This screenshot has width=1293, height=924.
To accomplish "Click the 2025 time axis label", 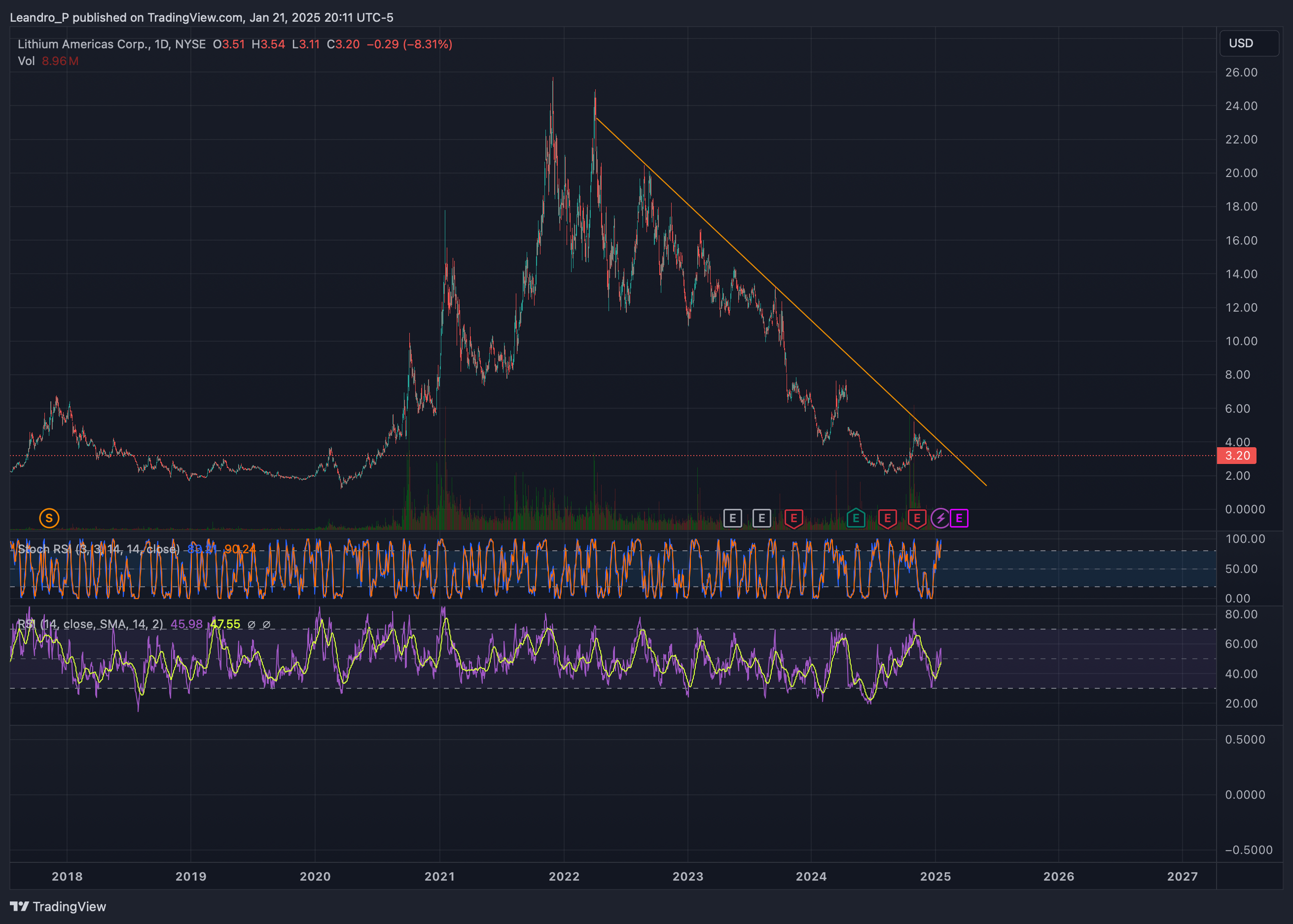I will click(x=935, y=876).
